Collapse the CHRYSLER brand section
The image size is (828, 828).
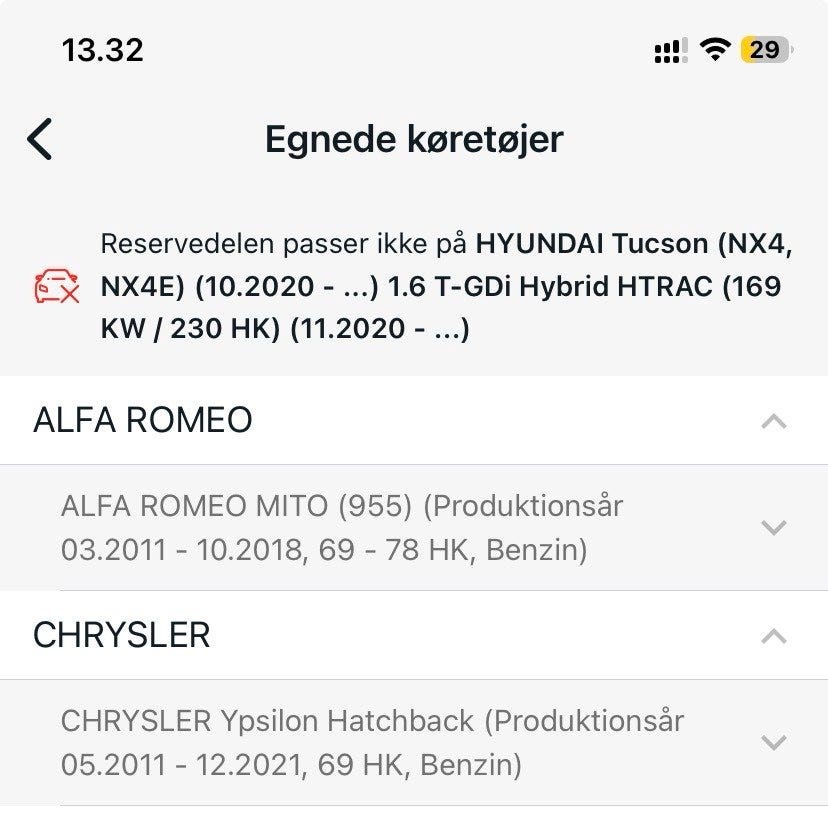pos(773,636)
